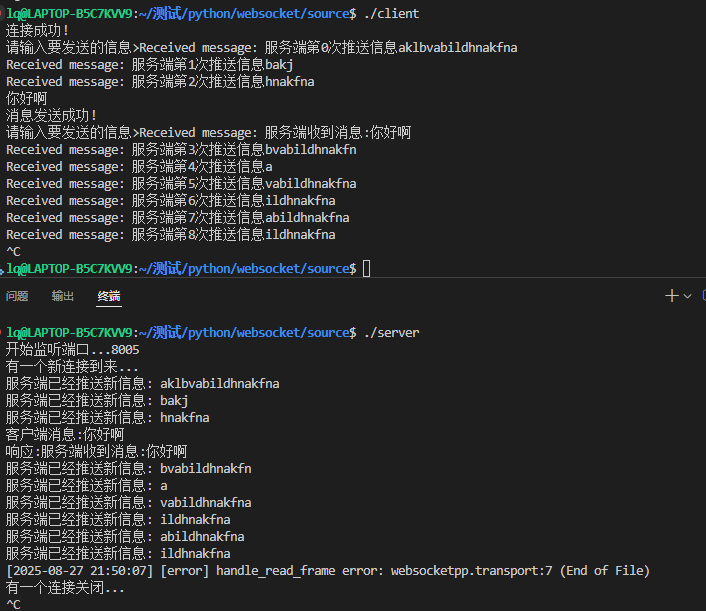Click the 有一个连接关闭... line
Viewport: 706px width, 611px height.
coord(65,588)
